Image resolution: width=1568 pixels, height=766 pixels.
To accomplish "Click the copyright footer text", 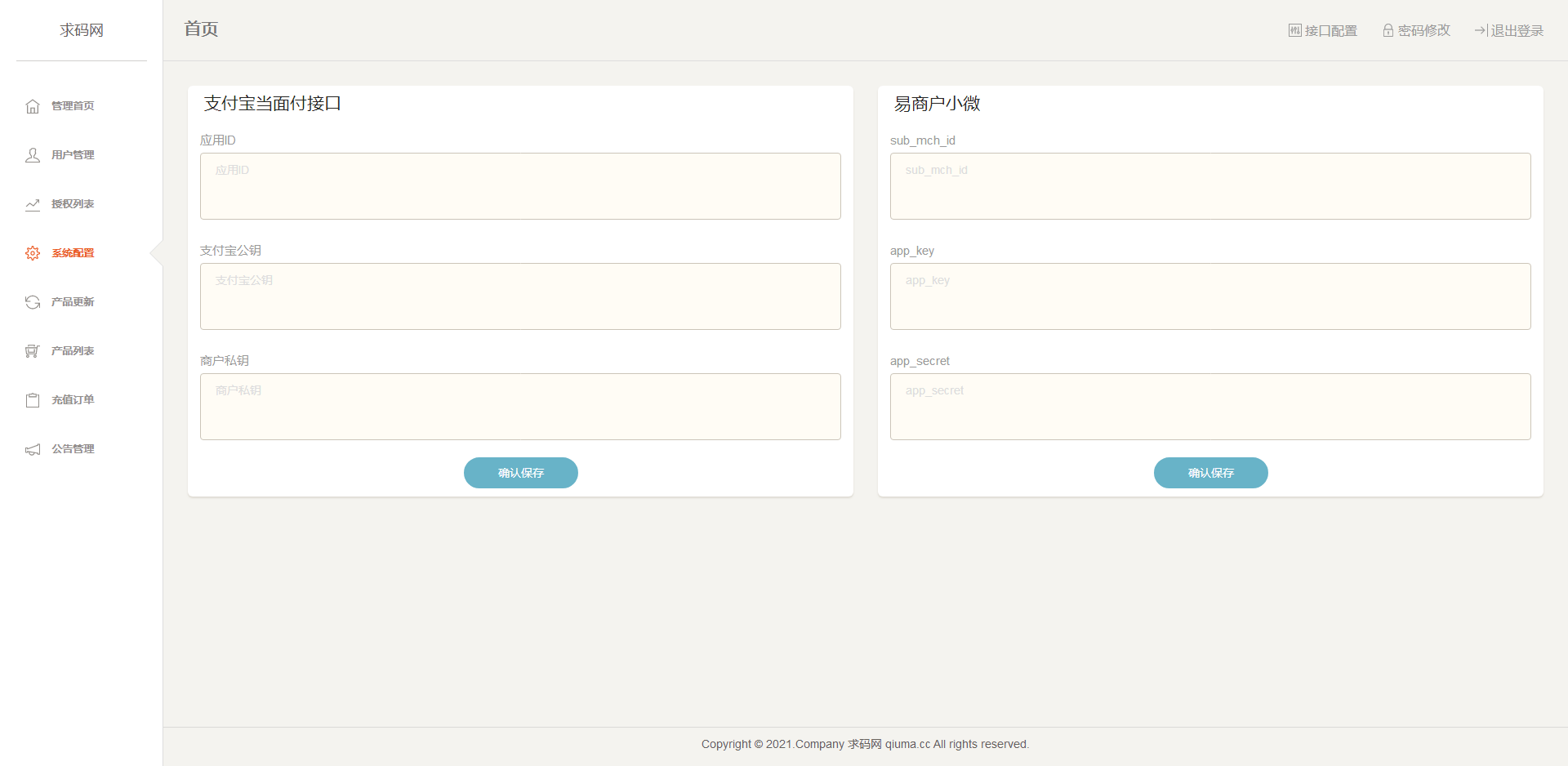I will coord(865,744).
